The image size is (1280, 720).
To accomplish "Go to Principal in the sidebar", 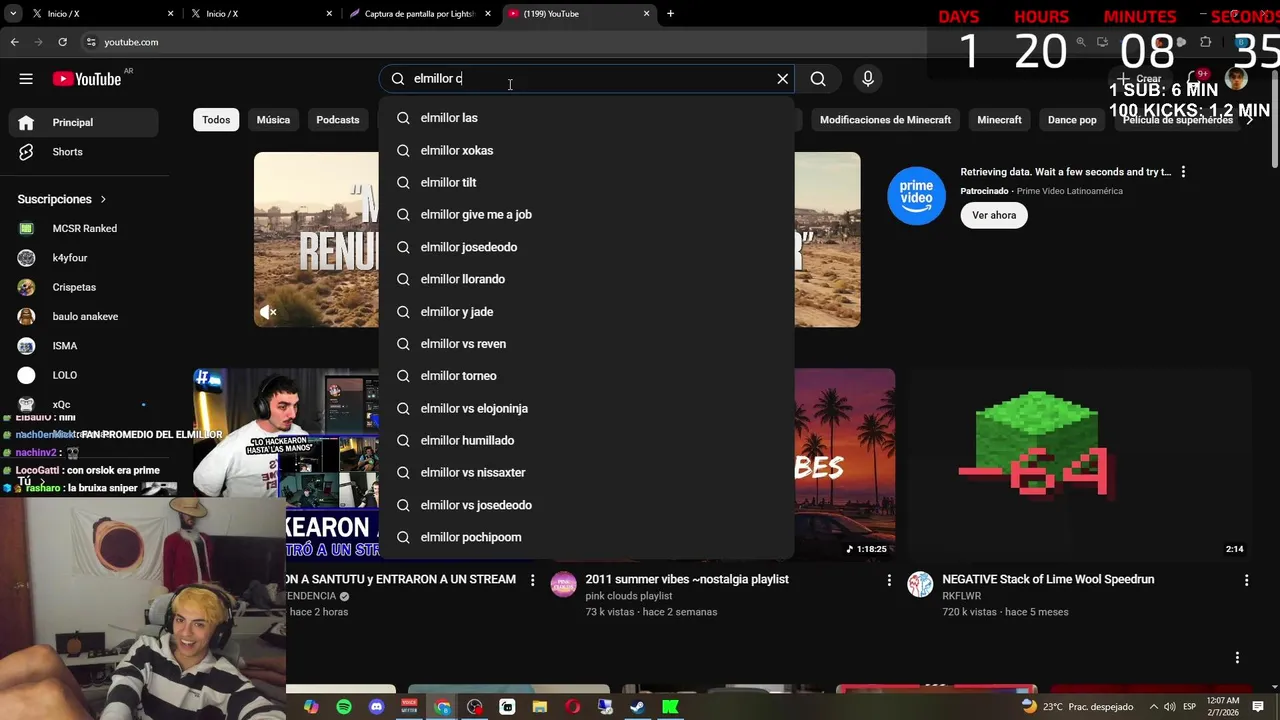I will click(84, 122).
